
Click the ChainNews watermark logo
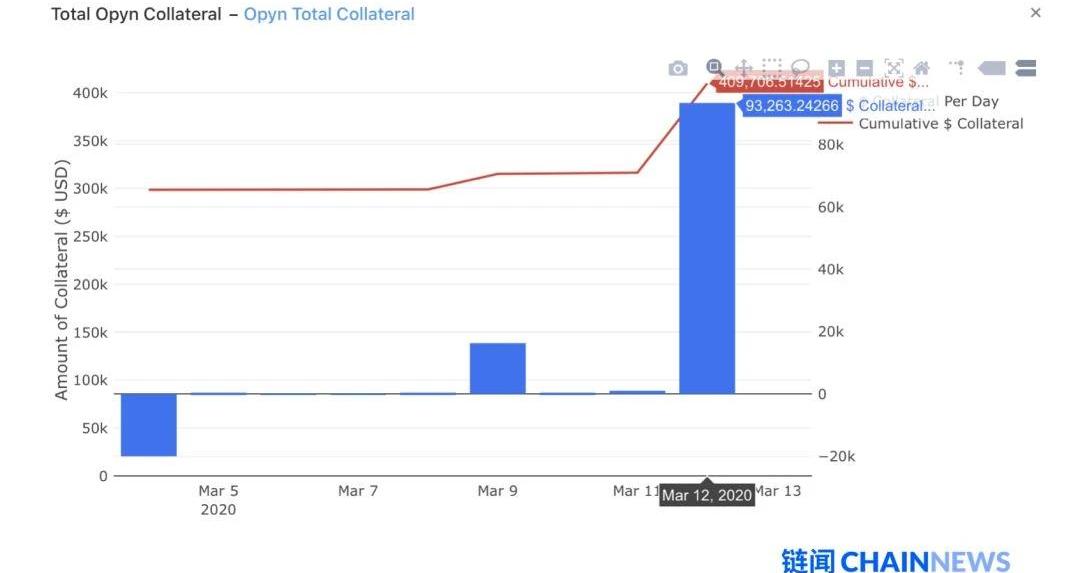(x=895, y=560)
